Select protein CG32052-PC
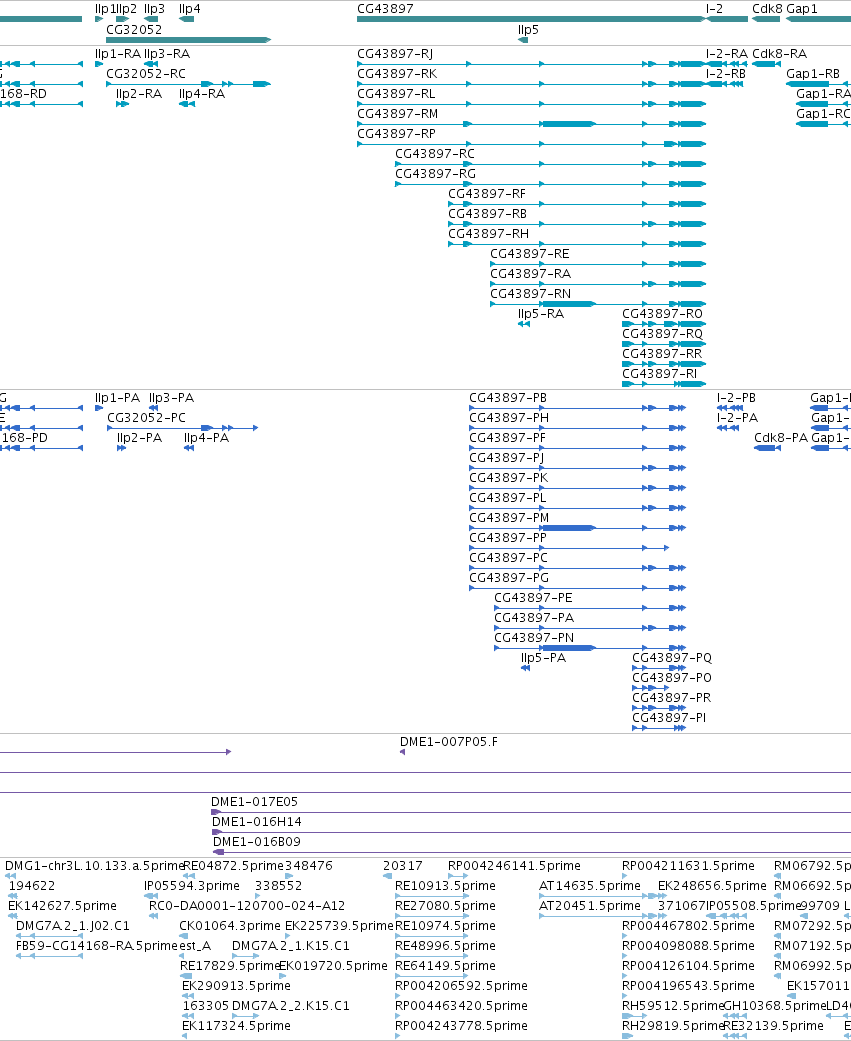 tap(147, 417)
